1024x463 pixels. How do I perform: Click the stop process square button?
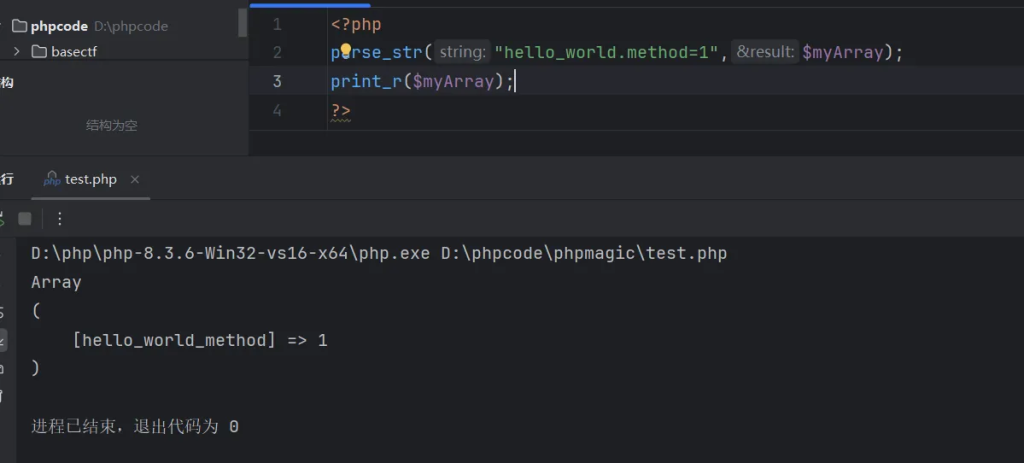coord(25,218)
